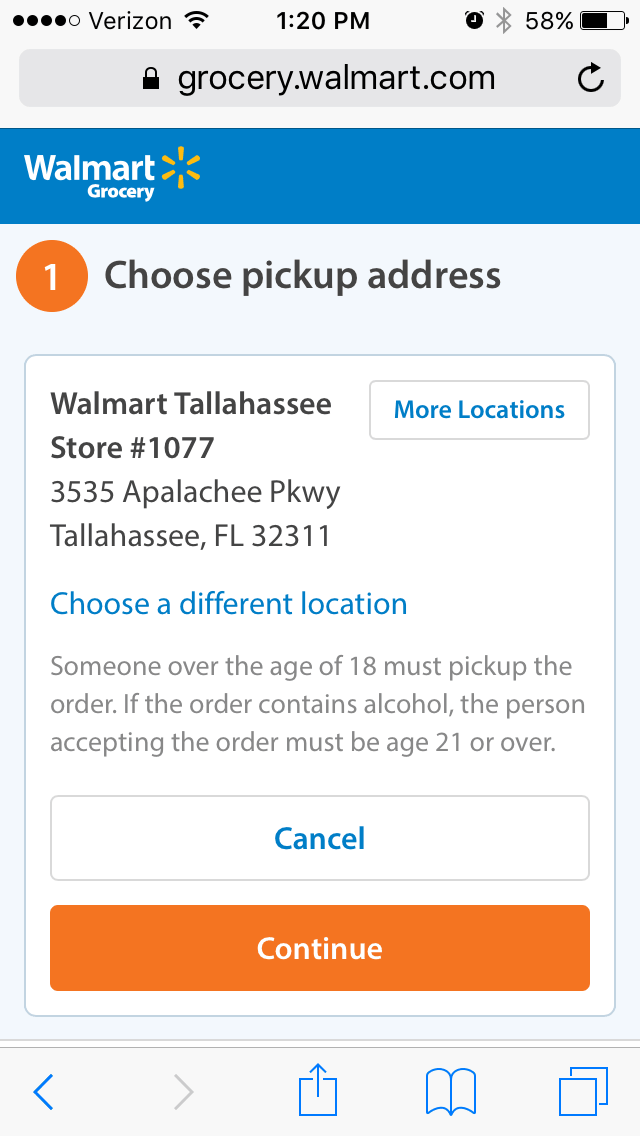Tap the Walmart Grocery logo
640x1136 pixels.
tap(112, 176)
